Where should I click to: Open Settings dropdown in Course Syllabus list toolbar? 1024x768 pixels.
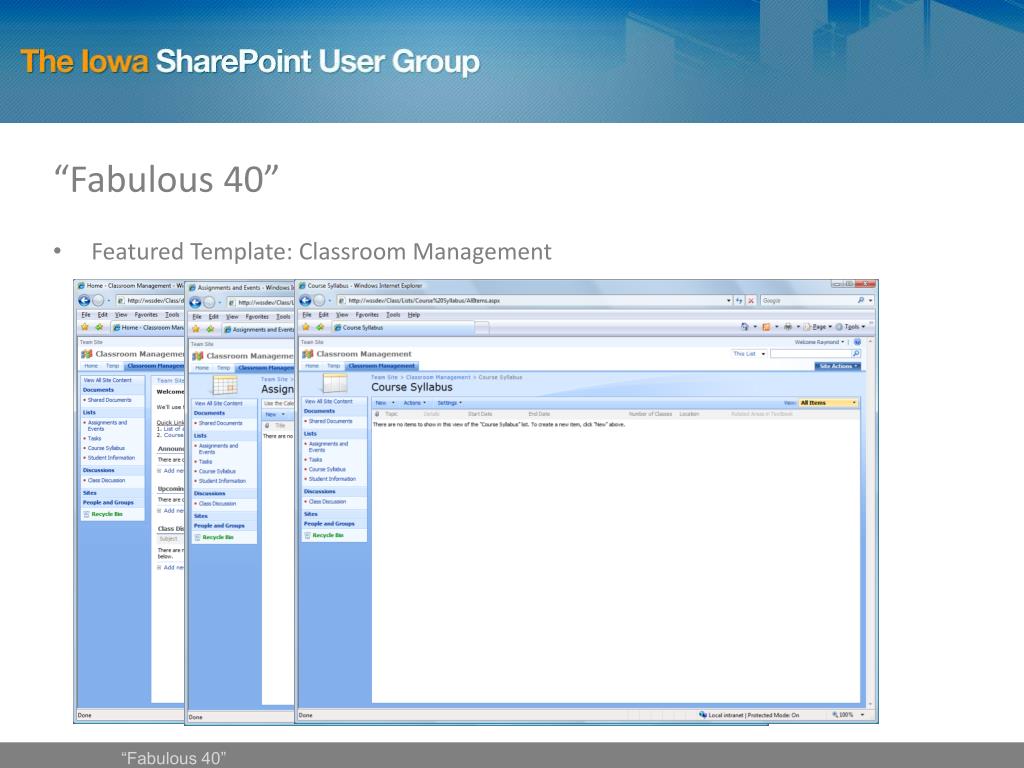[x=449, y=403]
